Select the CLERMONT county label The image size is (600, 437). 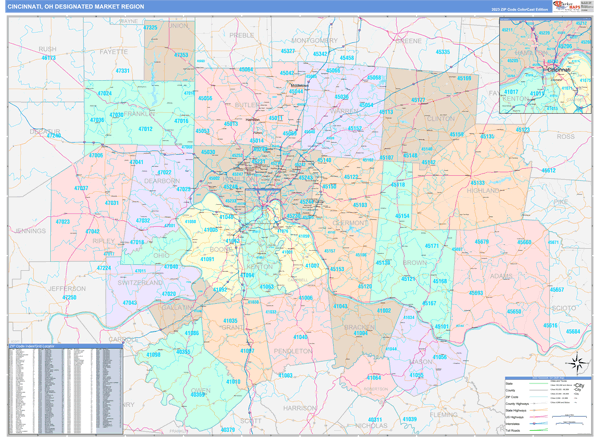coord(350,223)
